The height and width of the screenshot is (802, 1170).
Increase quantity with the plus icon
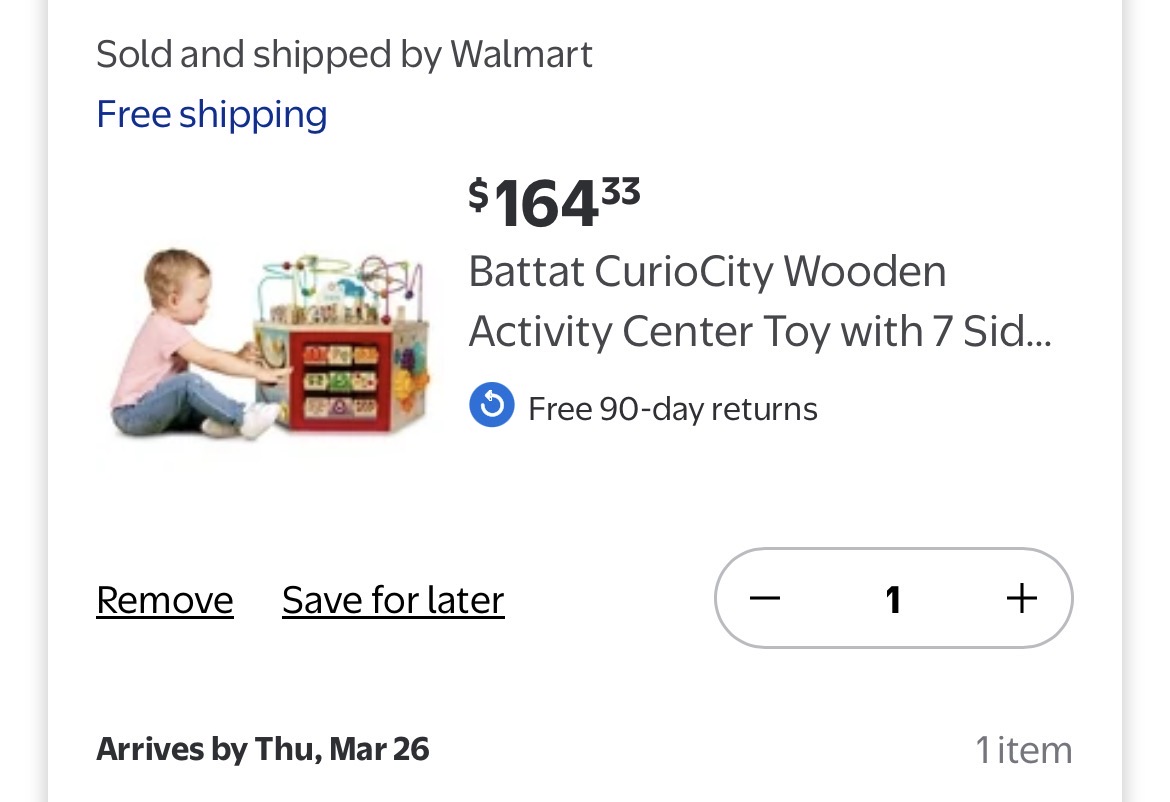[x=1021, y=598]
